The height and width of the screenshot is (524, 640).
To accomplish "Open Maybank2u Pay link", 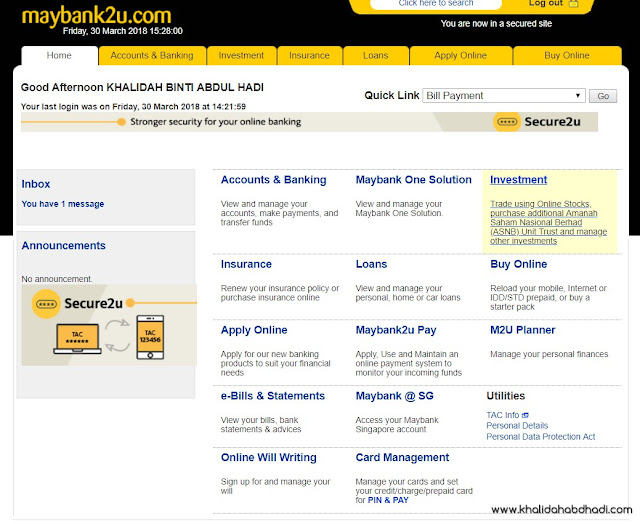I will tap(396, 330).
